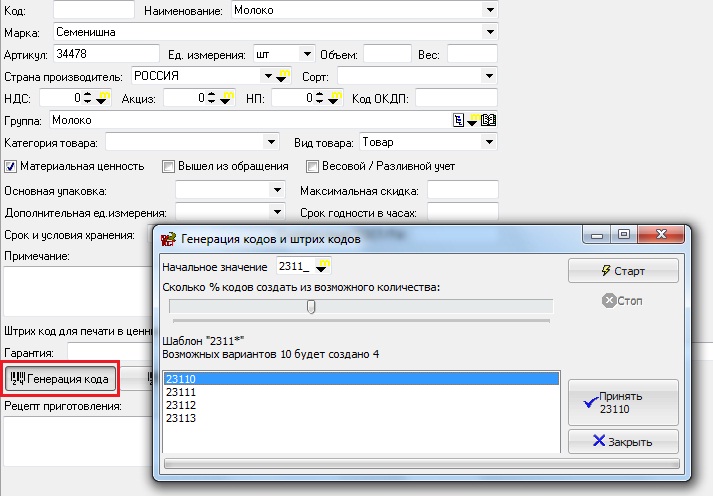This screenshot has height=496, width=713.
Task: Expand the Основная упаковка dropdown
Action: tap(277, 190)
